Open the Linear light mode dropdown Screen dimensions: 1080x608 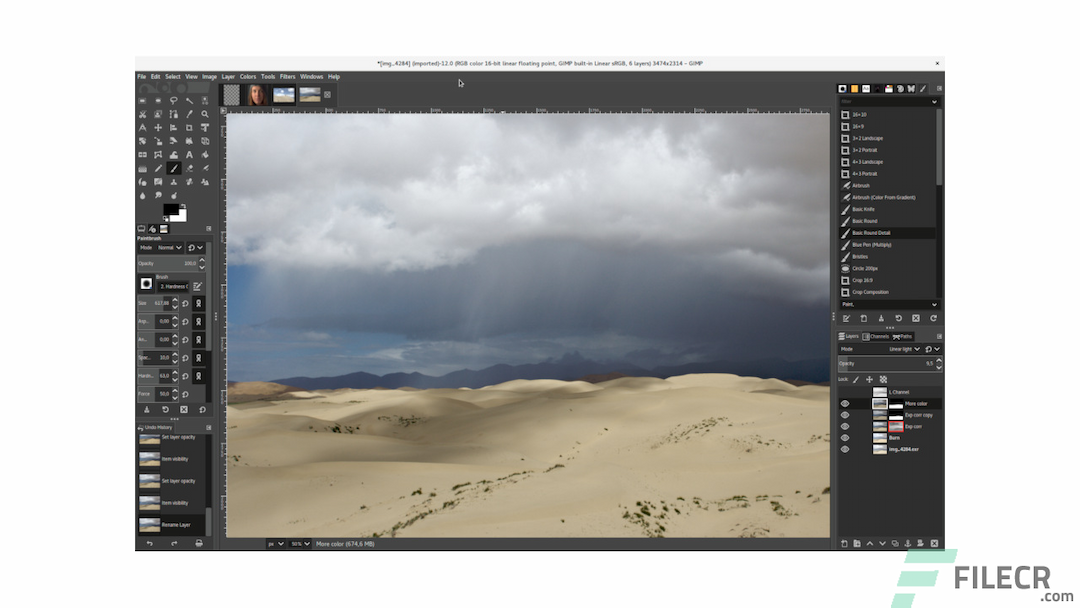902,349
